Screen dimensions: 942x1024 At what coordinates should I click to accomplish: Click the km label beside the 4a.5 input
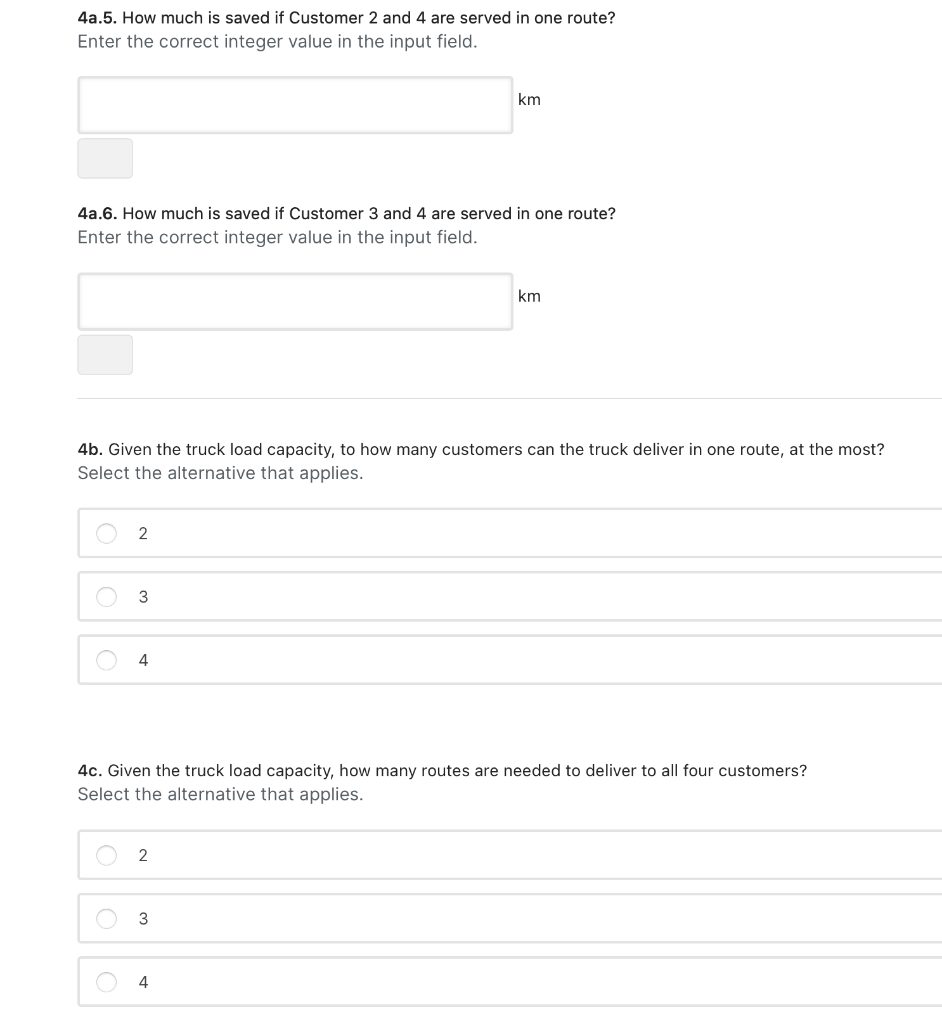pos(529,99)
